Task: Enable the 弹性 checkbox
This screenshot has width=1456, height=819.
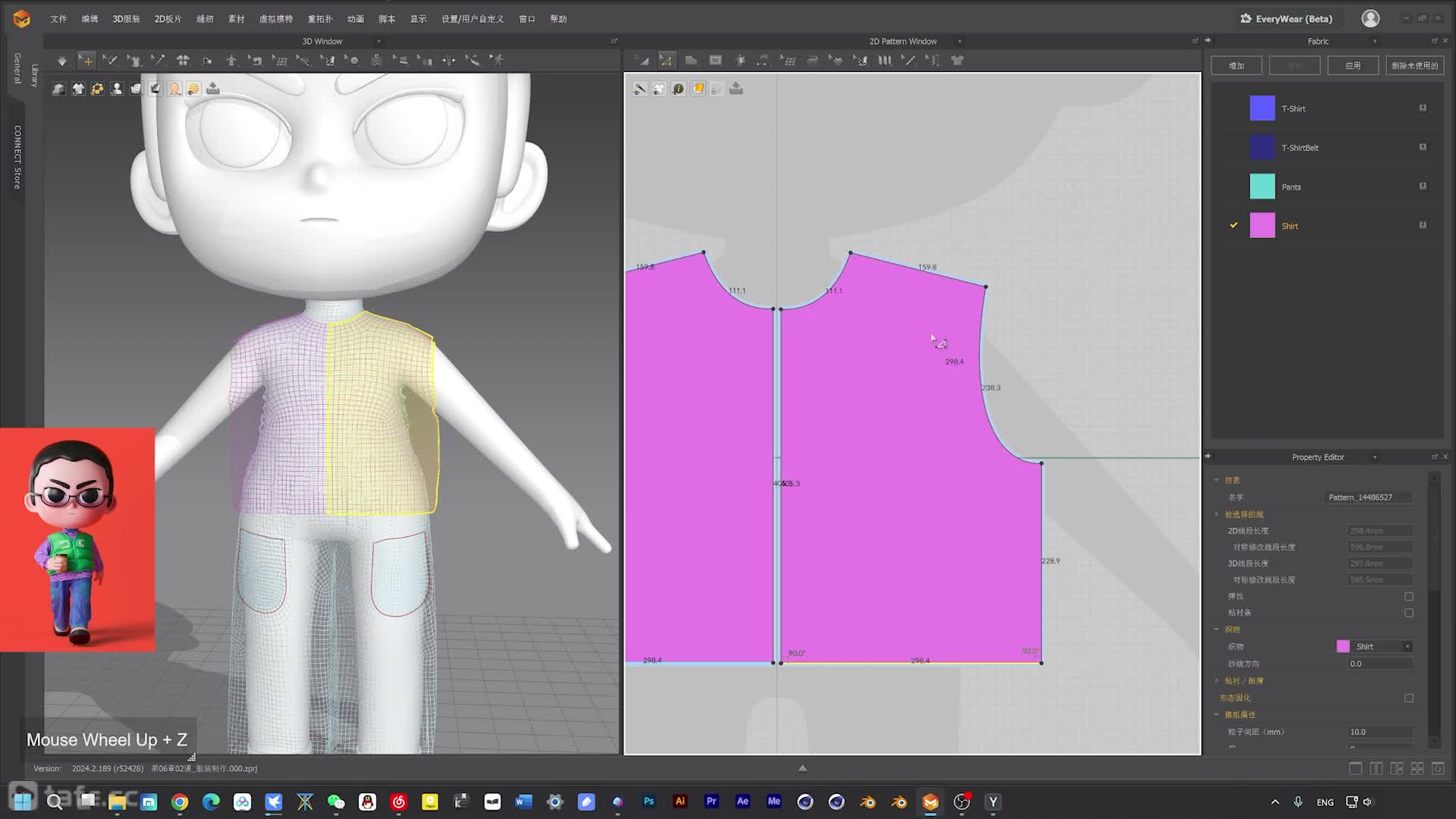Action: 1409,597
